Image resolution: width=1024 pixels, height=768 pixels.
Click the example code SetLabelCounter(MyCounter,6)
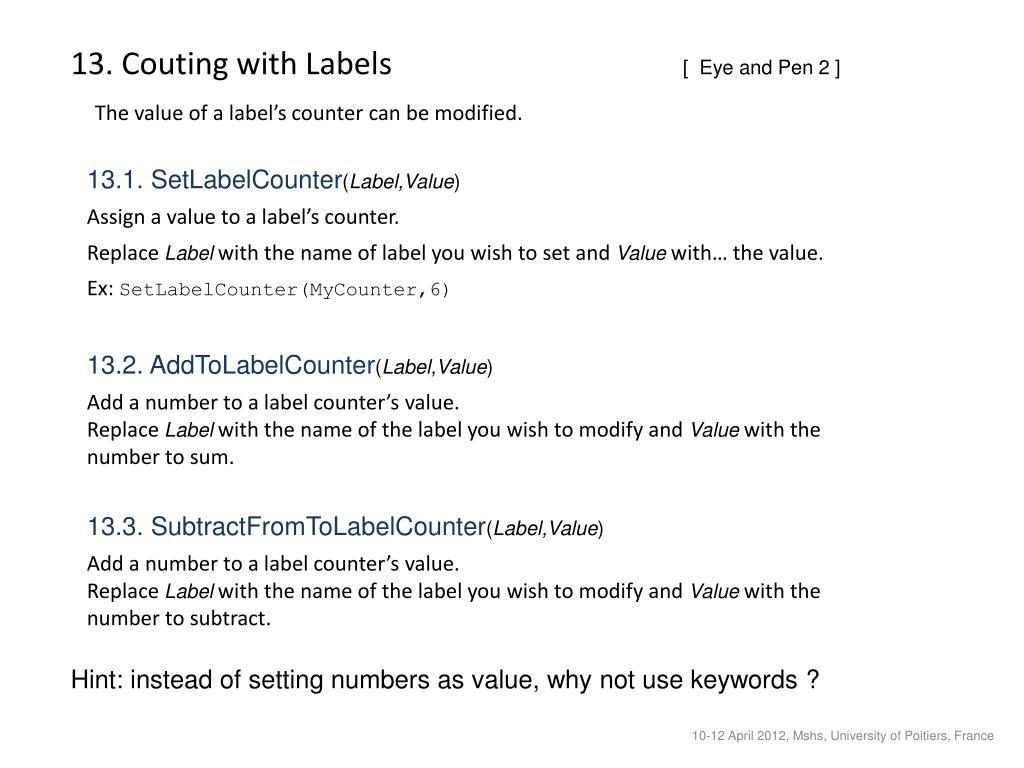tap(285, 289)
